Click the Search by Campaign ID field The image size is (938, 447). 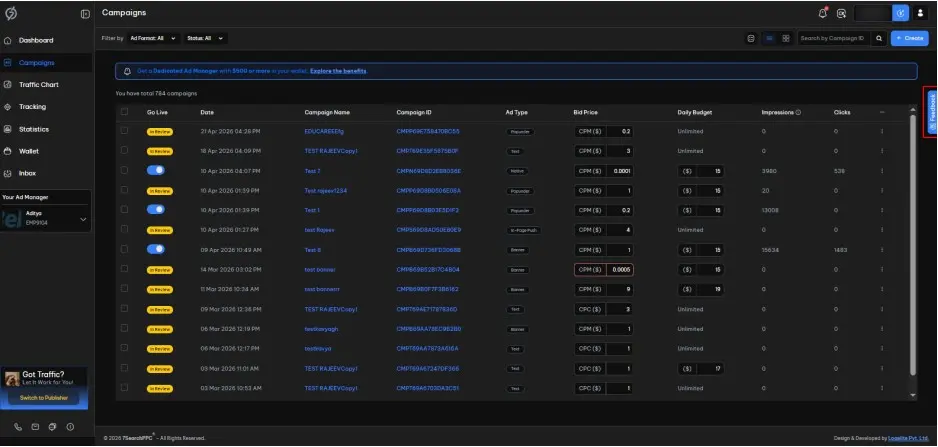click(835, 38)
